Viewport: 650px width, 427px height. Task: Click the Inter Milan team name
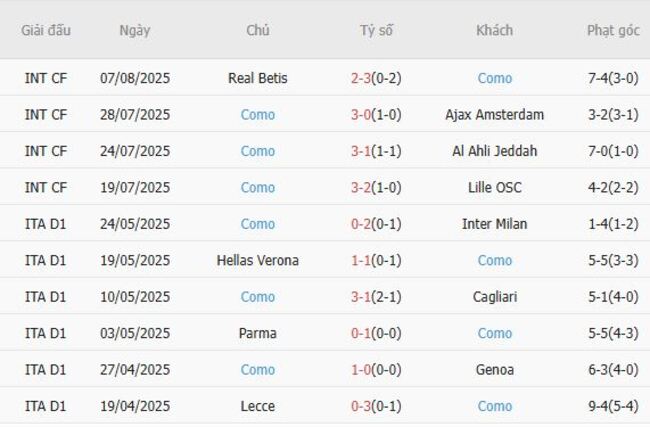(x=494, y=224)
